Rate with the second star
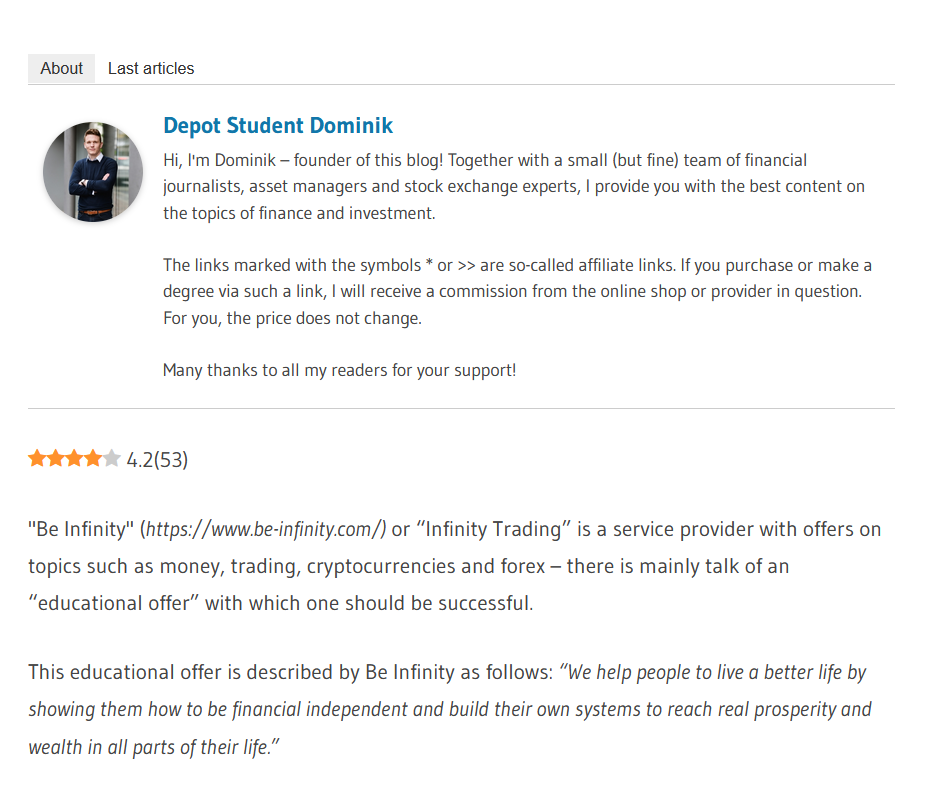927x795 pixels. tap(56, 458)
